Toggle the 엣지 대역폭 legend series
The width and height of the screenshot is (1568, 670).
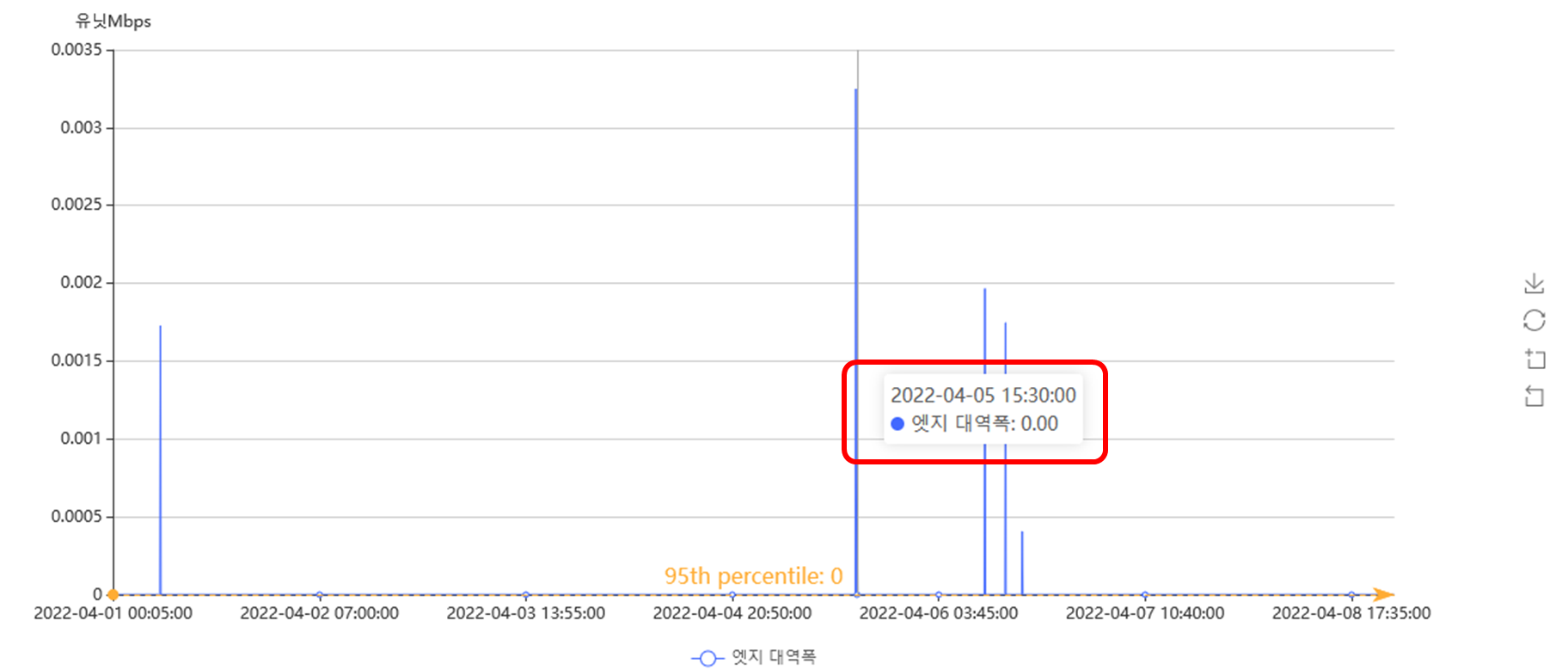click(x=754, y=657)
